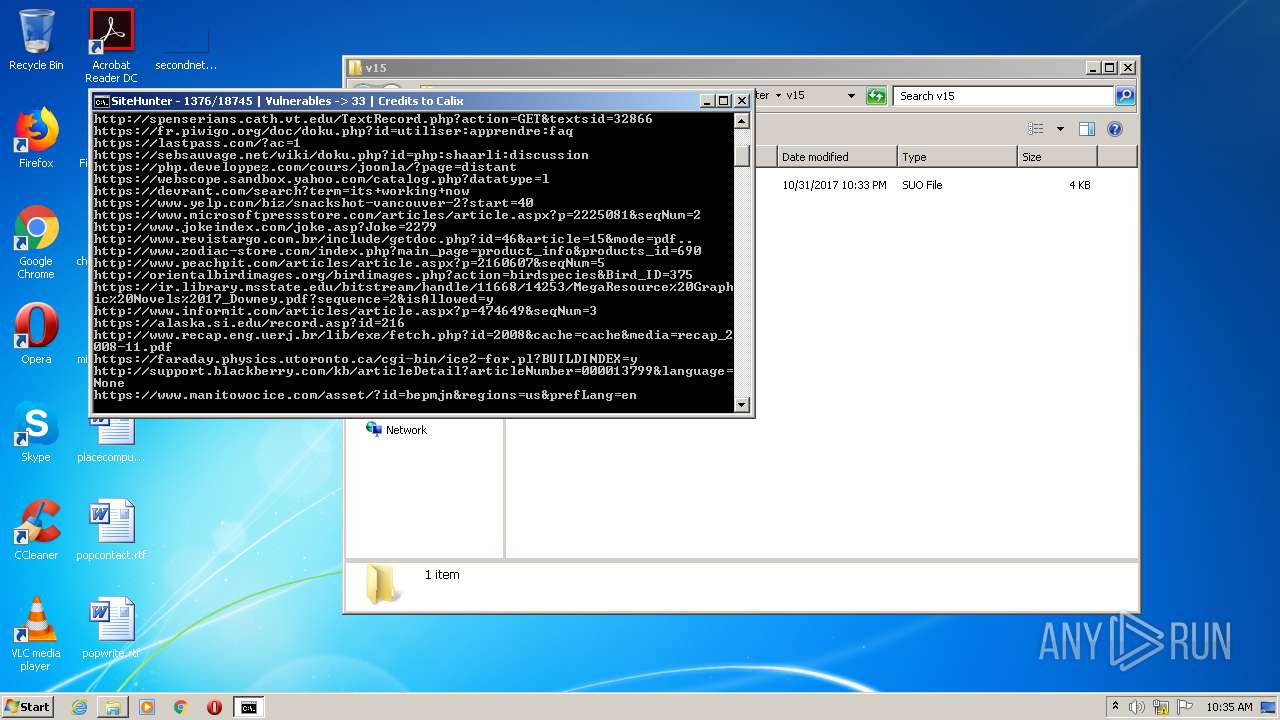Open the network tray icon
1280x720 pixels.
1161,707
